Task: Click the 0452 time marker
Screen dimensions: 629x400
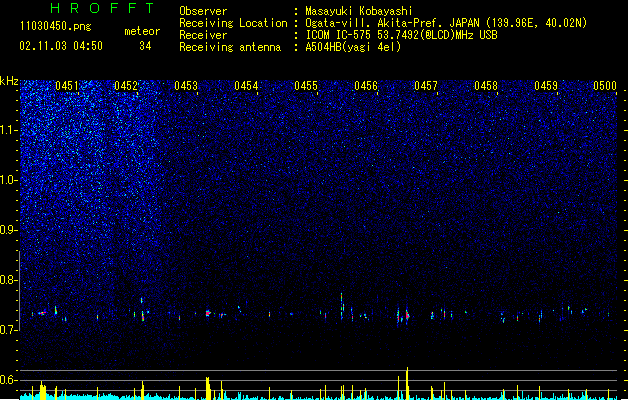Action: (x=126, y=86)
